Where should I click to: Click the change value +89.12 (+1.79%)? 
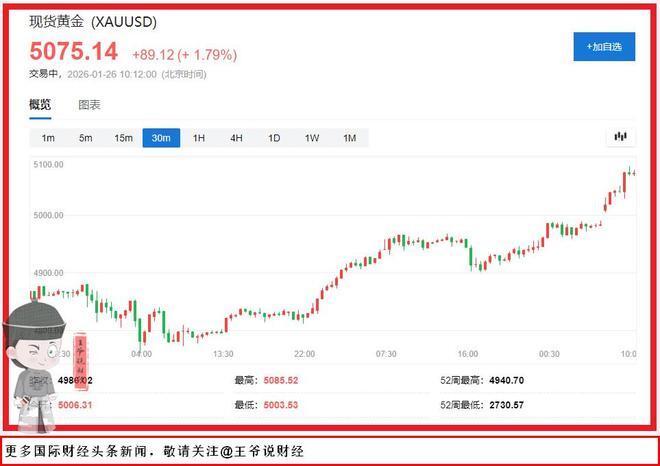[x=184, y=55]
